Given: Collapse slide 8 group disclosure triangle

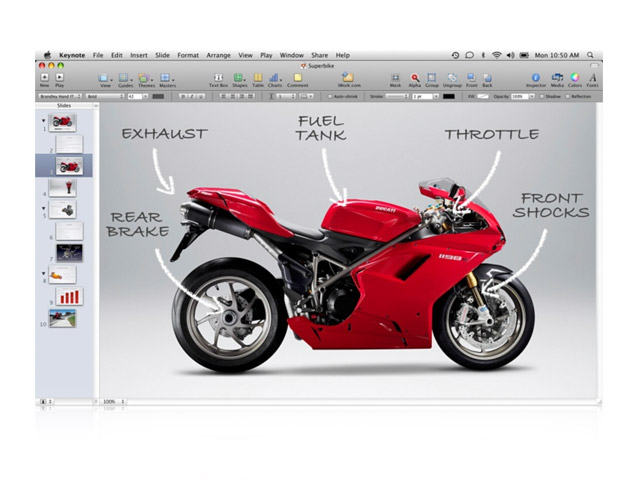Looking at the screenshot, I should tap(43, 273).
